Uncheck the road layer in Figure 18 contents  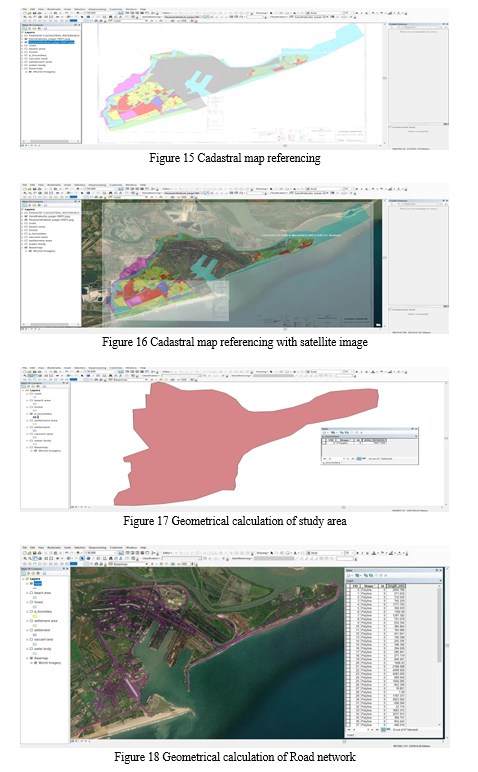(x=31, y=583)
